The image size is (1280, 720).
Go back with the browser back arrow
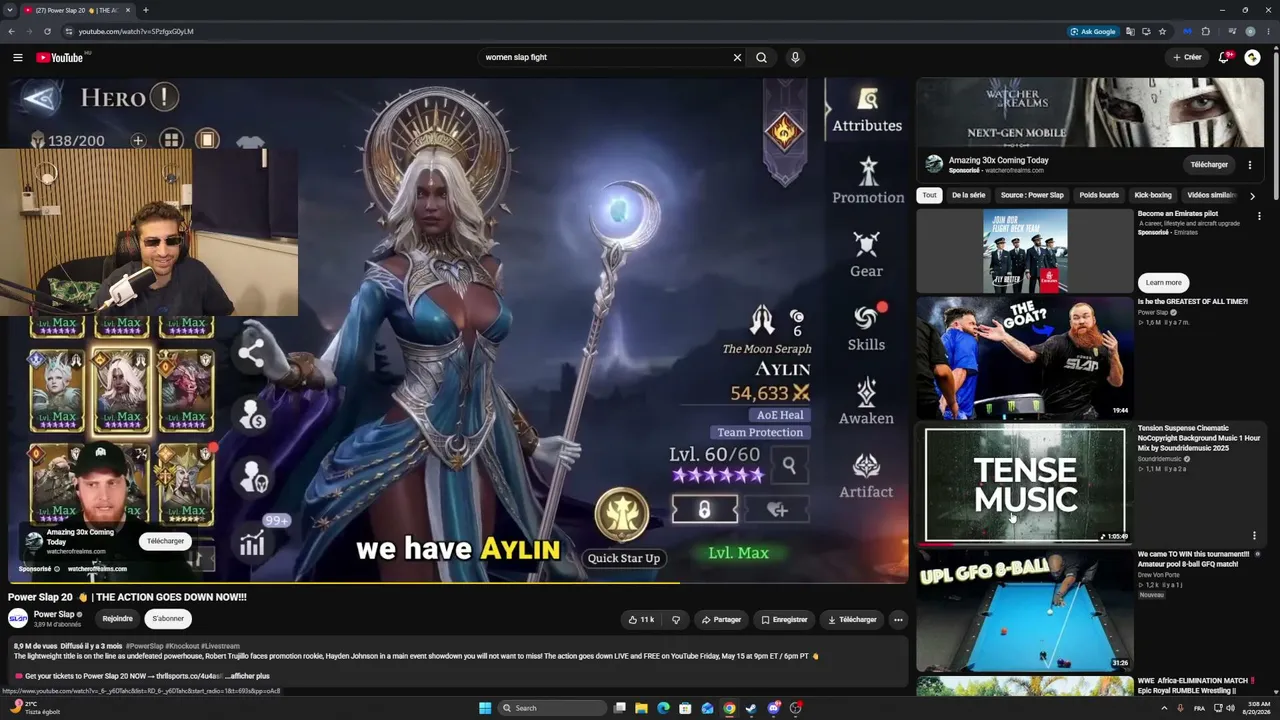[x=11, y=31]
